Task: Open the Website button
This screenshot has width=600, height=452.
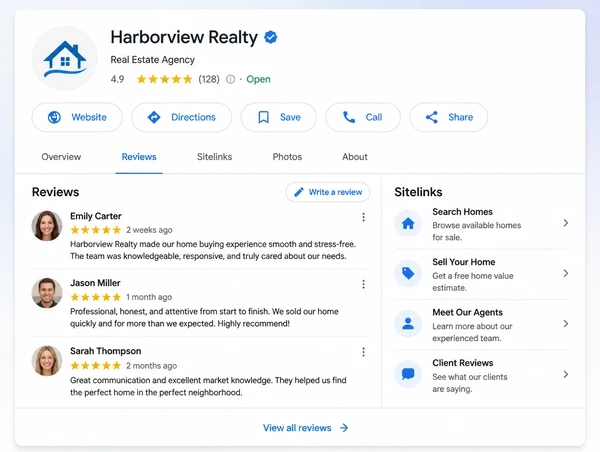Action: 77,117
